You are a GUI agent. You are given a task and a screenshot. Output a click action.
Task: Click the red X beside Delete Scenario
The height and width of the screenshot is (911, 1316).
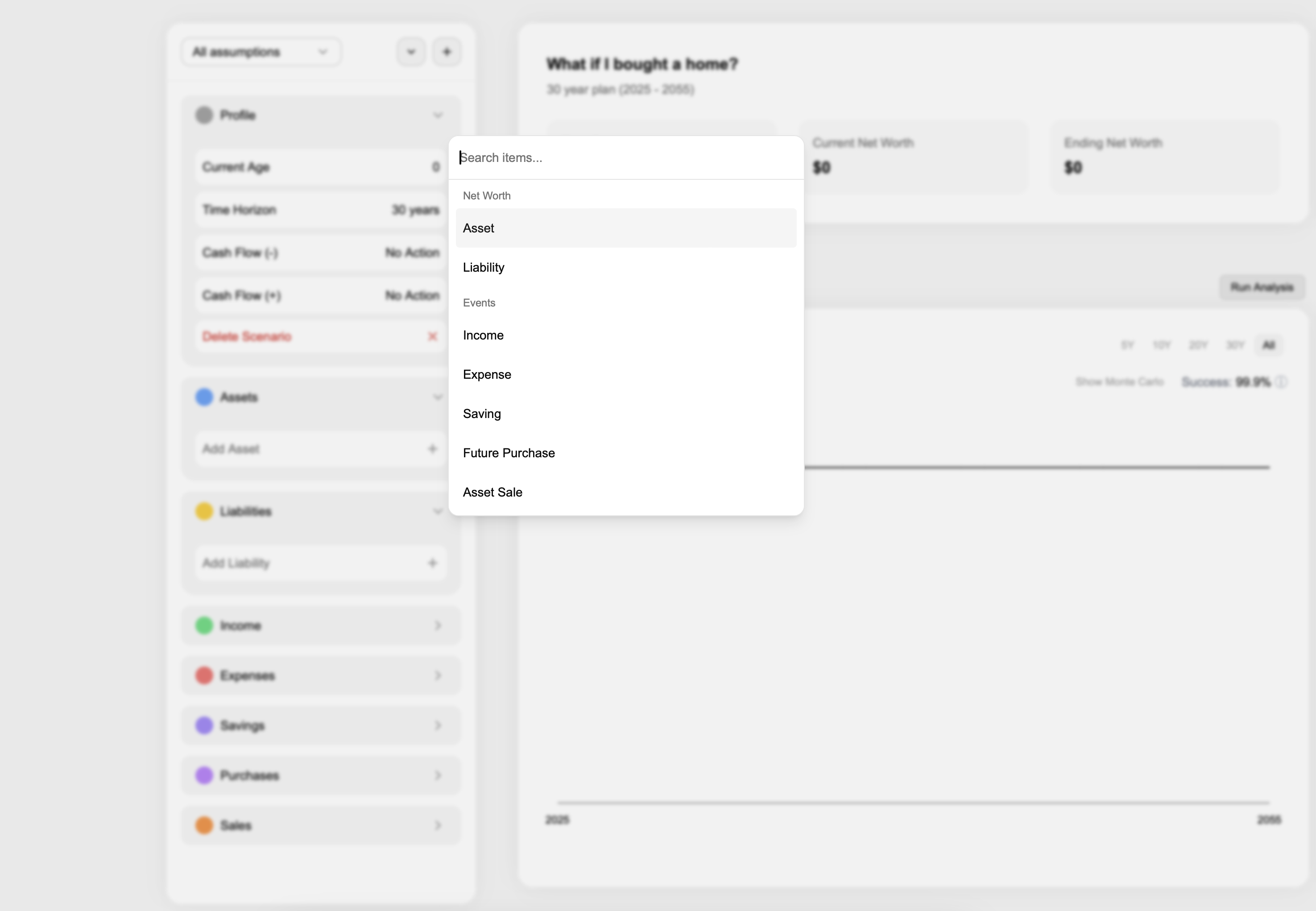click(433, 336)
